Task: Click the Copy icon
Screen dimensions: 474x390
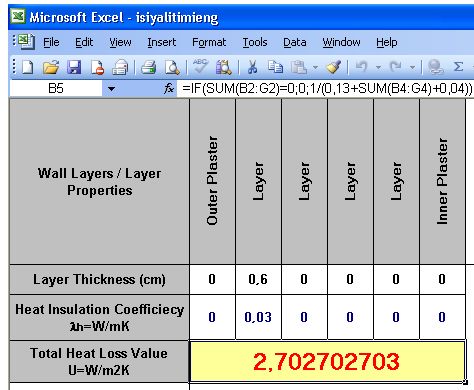Action: pos(275,67)
